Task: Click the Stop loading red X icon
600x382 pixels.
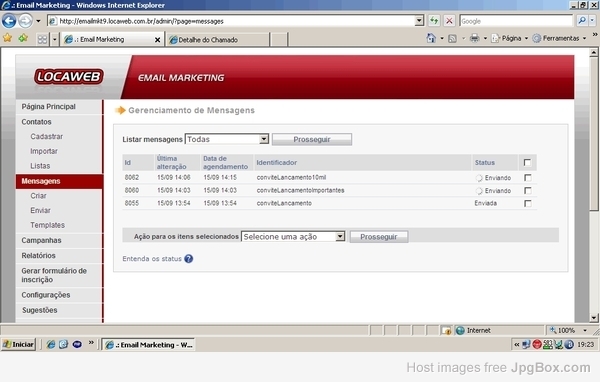Action: [x=449, y=21]
